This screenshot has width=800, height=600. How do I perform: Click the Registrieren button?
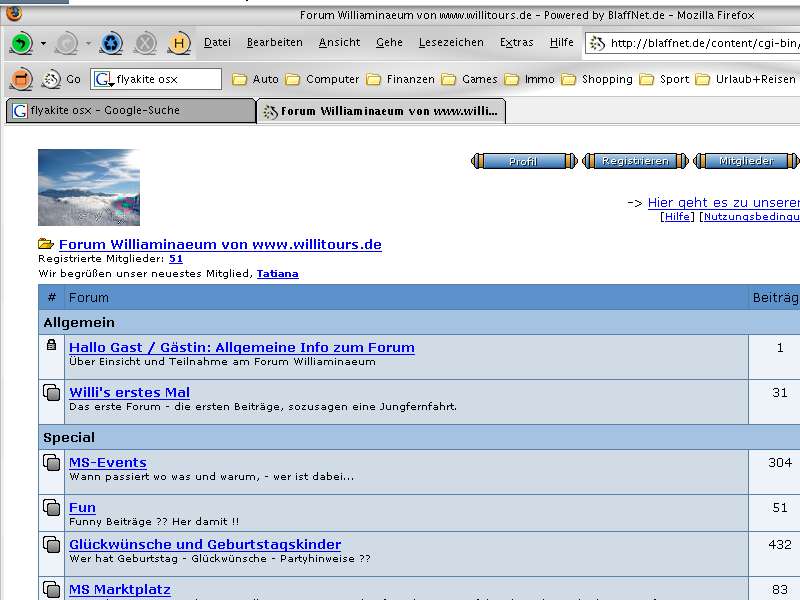tap(635, 161)
